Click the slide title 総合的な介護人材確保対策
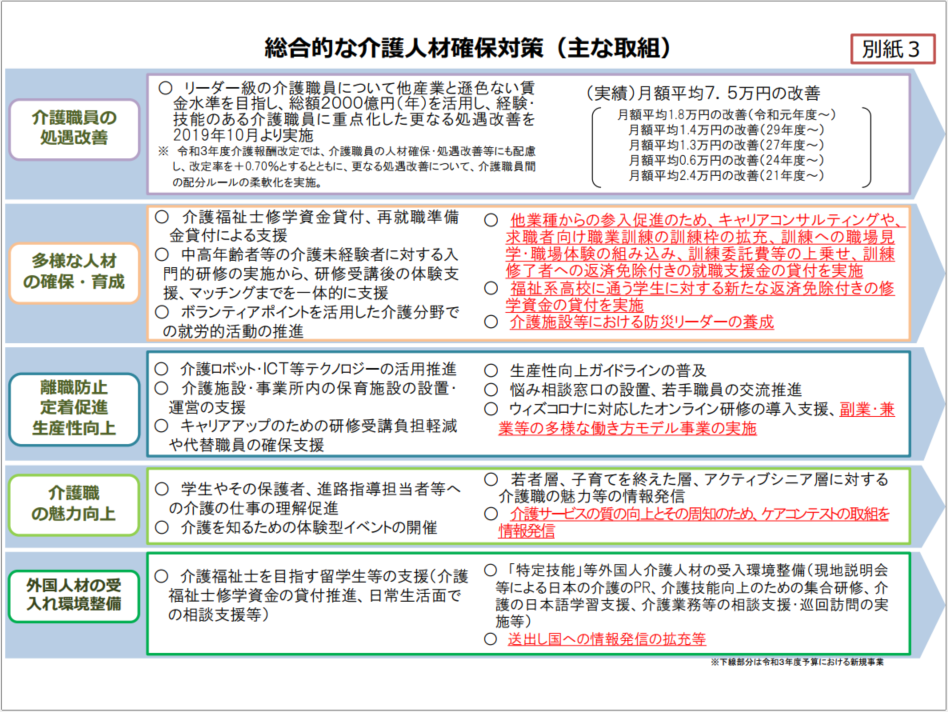This screenshot has width=948, height=712. [467, 48]
